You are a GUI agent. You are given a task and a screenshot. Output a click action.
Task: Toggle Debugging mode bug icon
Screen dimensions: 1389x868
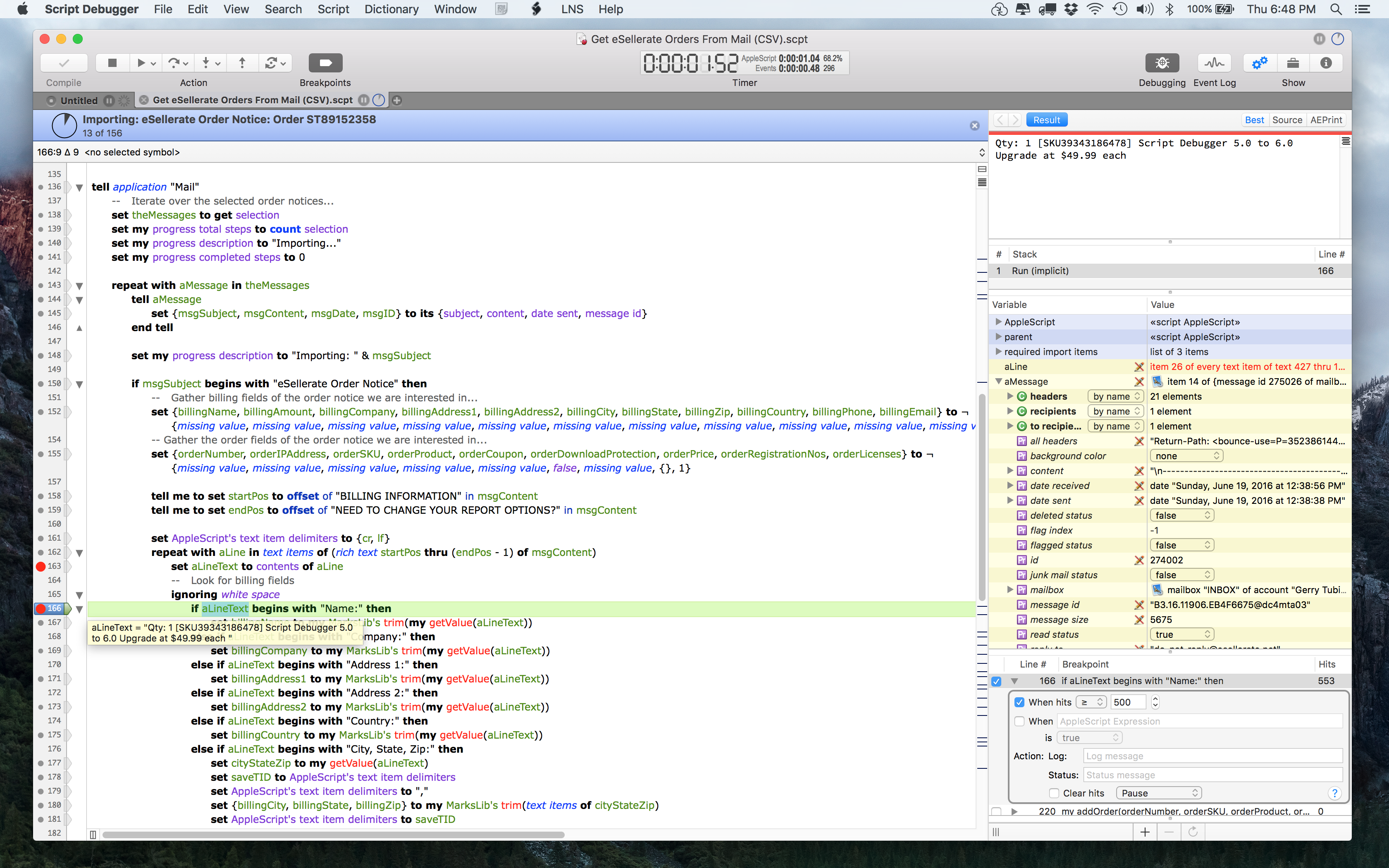point(1162,62)
